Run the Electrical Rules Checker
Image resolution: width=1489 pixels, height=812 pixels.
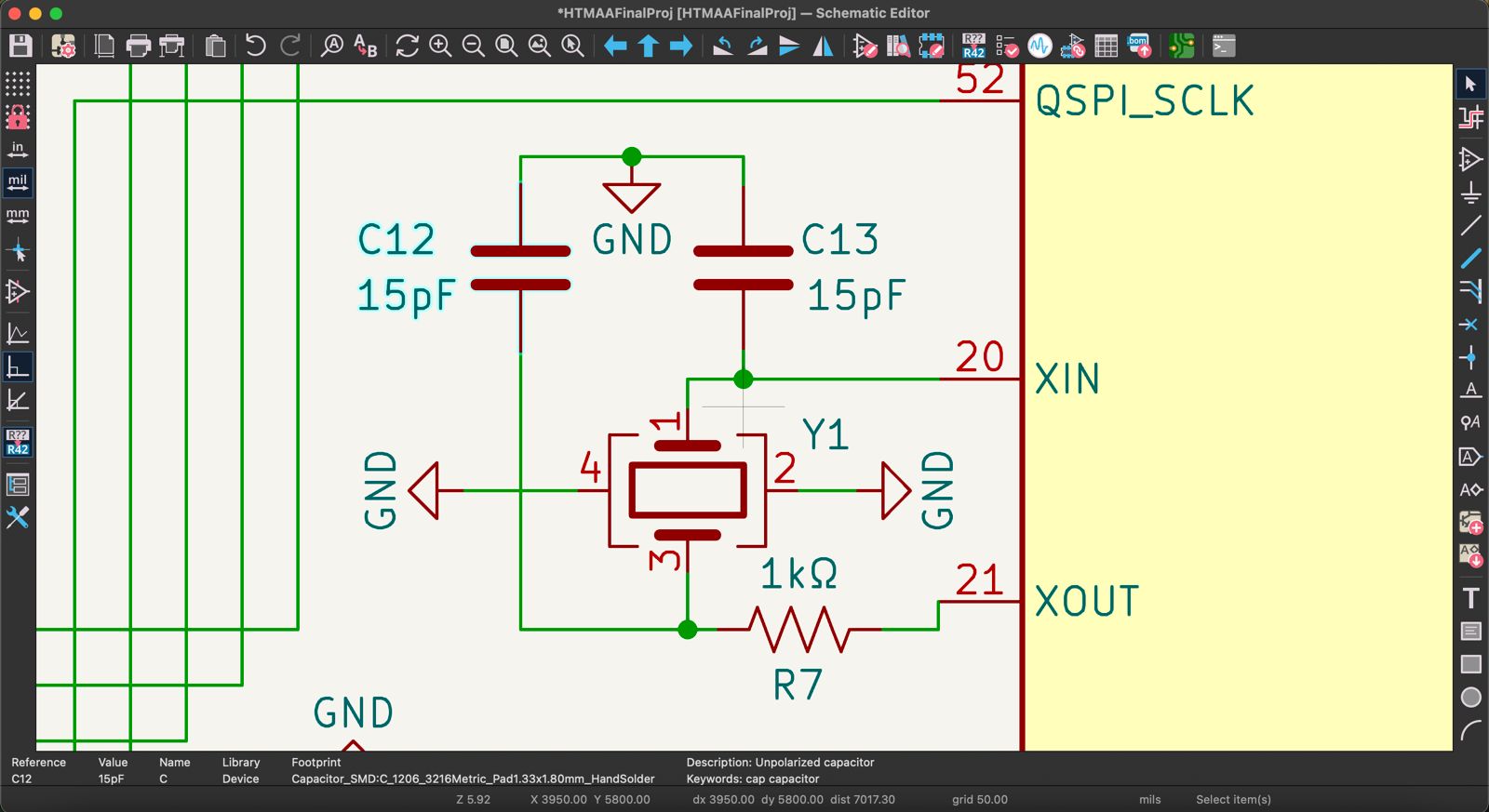pyautogui.click(x=1007, y=46)
